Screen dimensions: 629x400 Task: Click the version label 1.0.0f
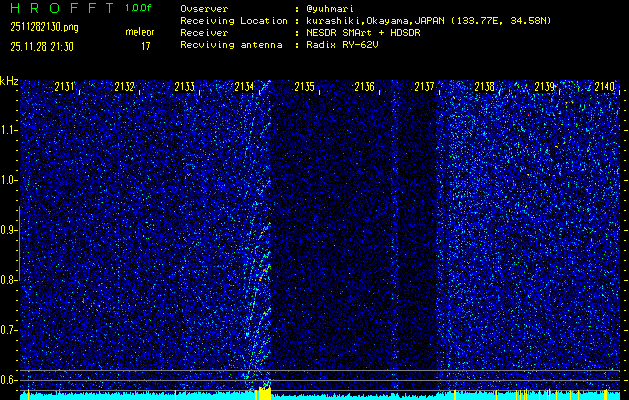tap(140, 8)
